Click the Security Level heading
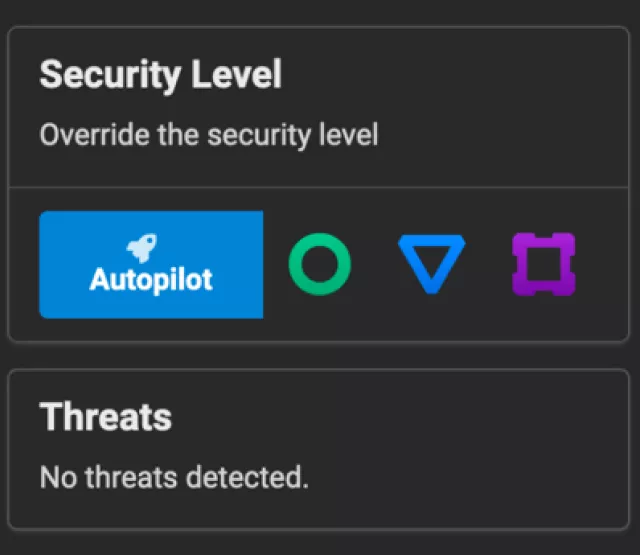640x555 pixels. (160, 74)
